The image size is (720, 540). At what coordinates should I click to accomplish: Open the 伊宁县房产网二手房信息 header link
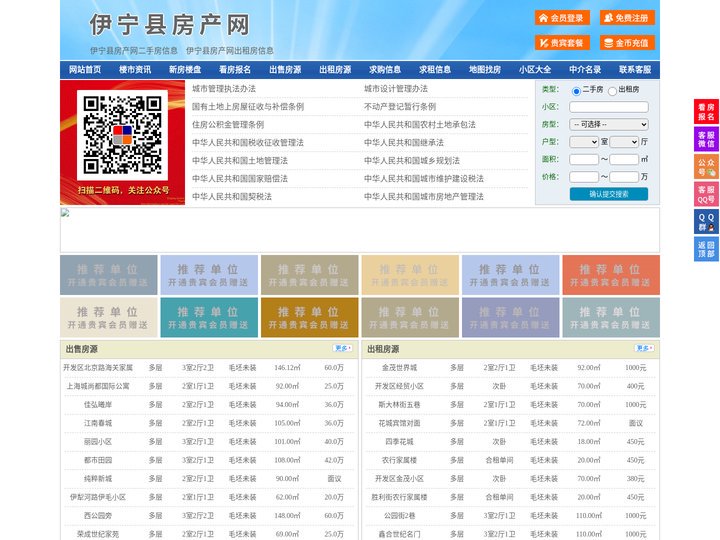pyautogui.click(x=134, y=51)
